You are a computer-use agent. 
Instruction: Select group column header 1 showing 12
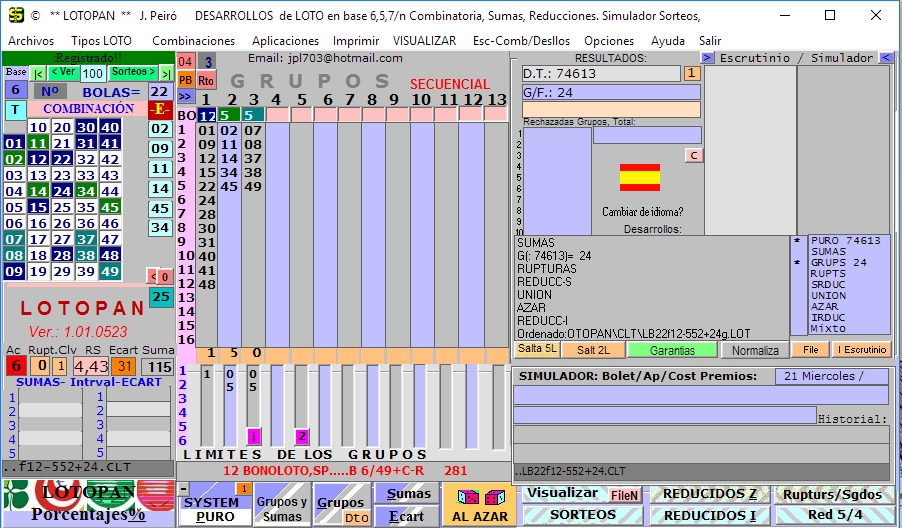(x=207, y=114)
